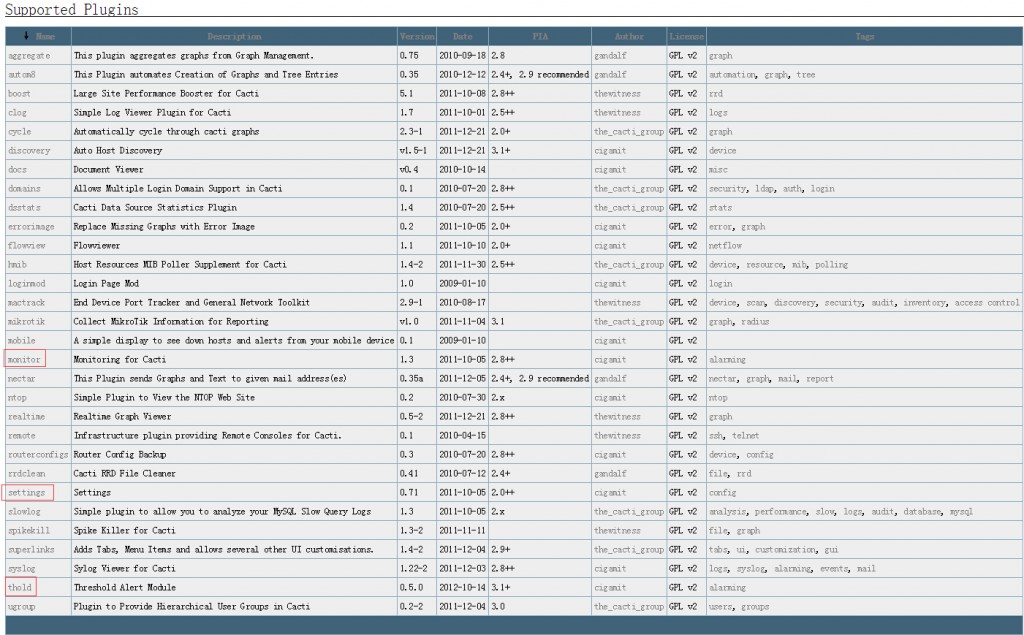The width and height of the screenshot is (1024, 635).
Task: Click the 'access control' tag in mactrack row
Action: (986, 302)
